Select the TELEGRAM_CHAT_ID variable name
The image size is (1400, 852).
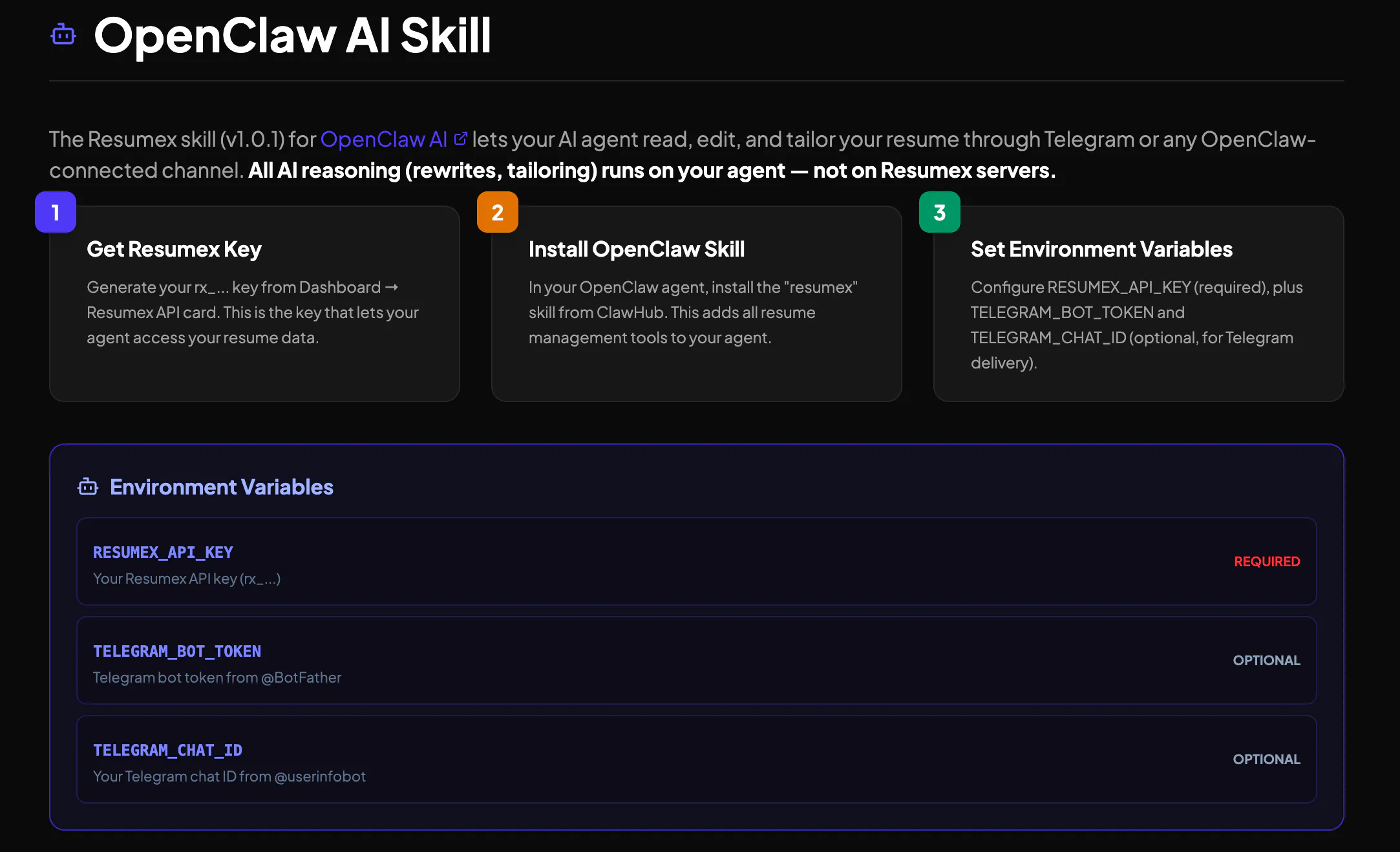tap(167, 750)
